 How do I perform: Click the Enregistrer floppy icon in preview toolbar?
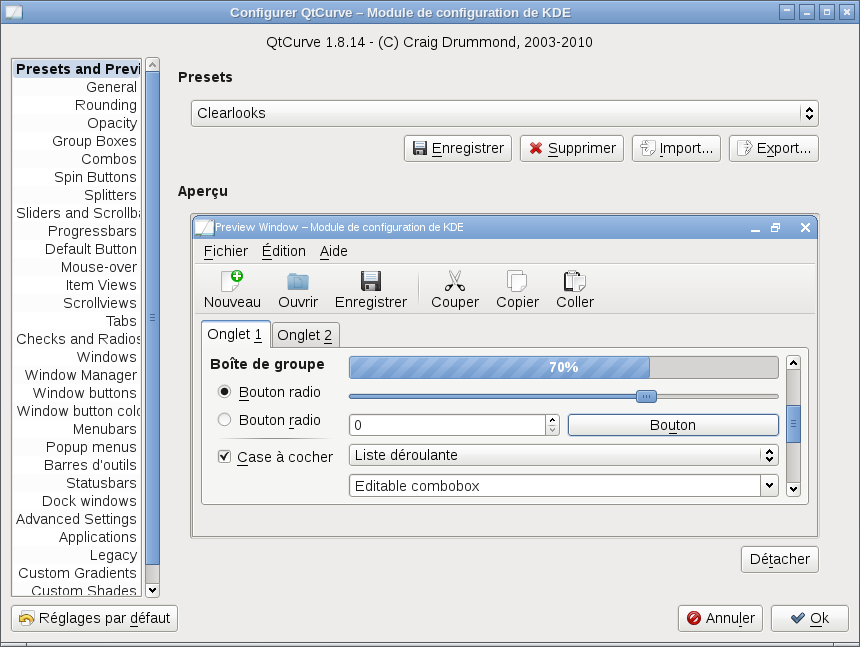[371, 281]
